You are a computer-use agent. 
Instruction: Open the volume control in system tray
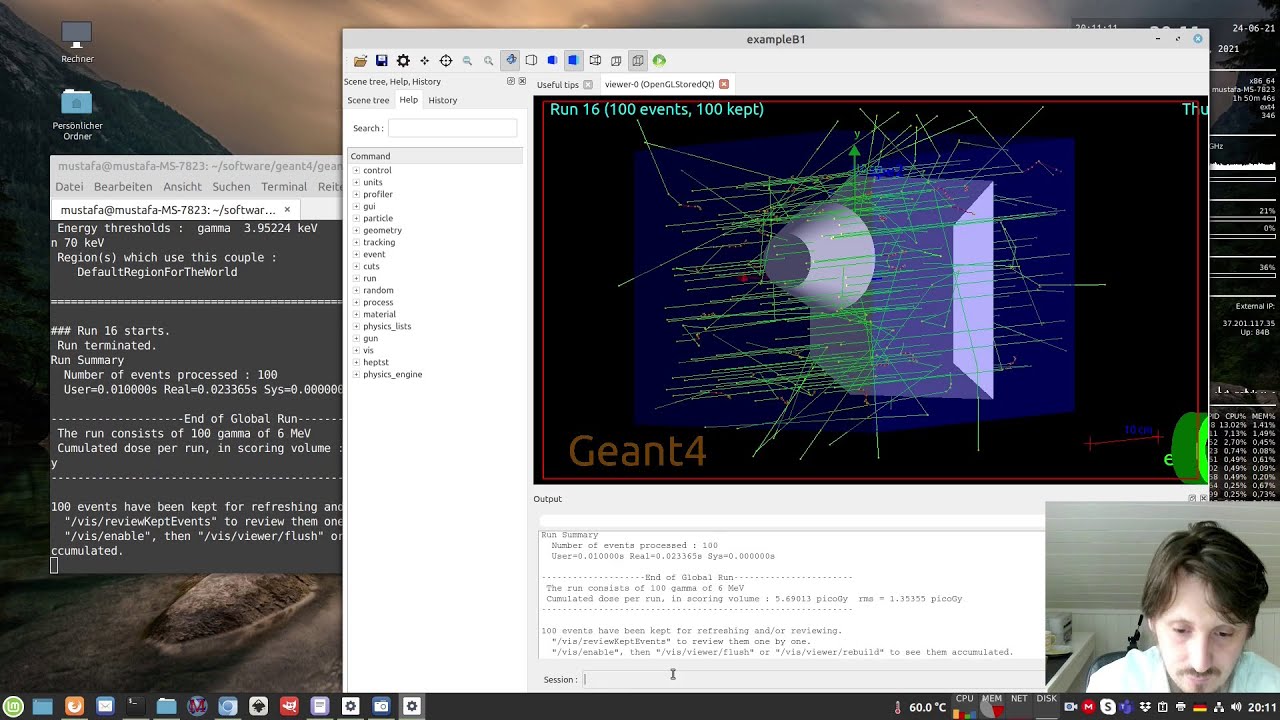point(1235,707)
